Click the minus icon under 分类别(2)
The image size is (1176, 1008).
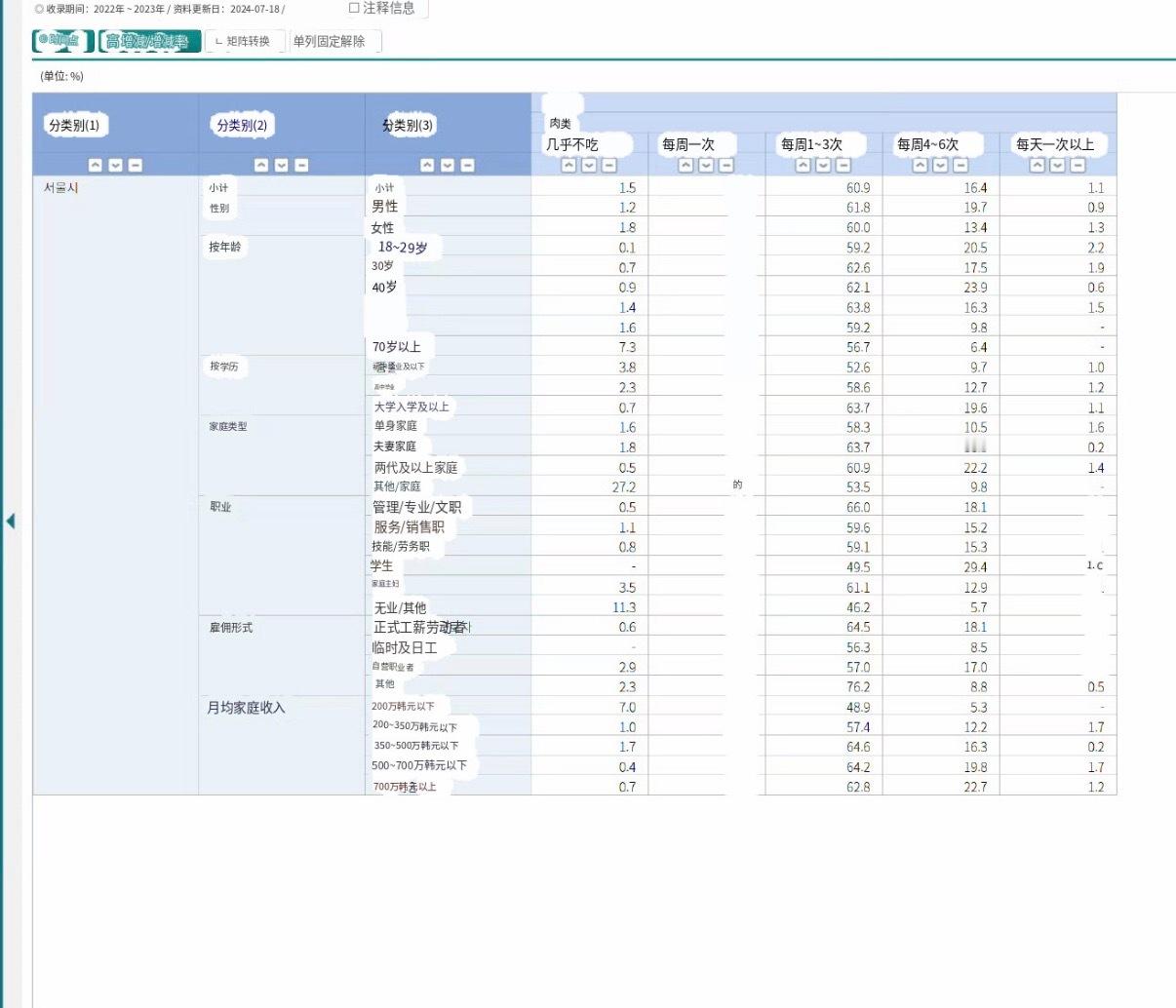(301, 165)
